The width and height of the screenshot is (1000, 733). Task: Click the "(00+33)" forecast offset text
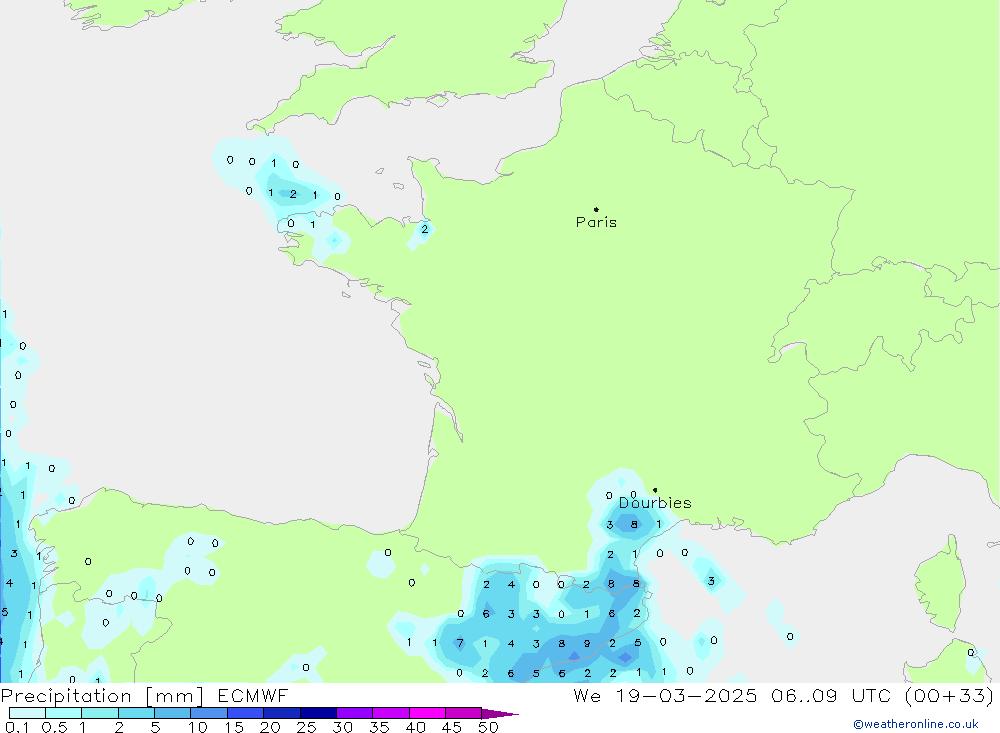click(949, 695)
